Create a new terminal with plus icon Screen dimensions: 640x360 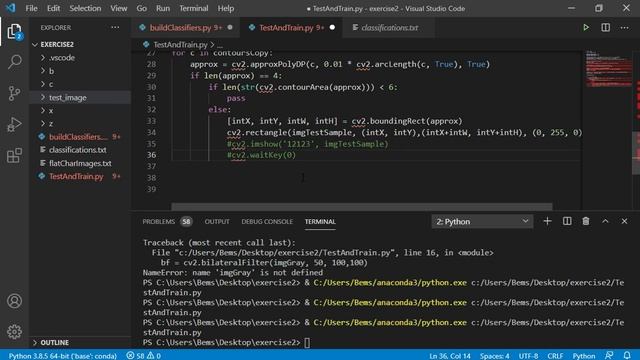click(x=547, y=221)
